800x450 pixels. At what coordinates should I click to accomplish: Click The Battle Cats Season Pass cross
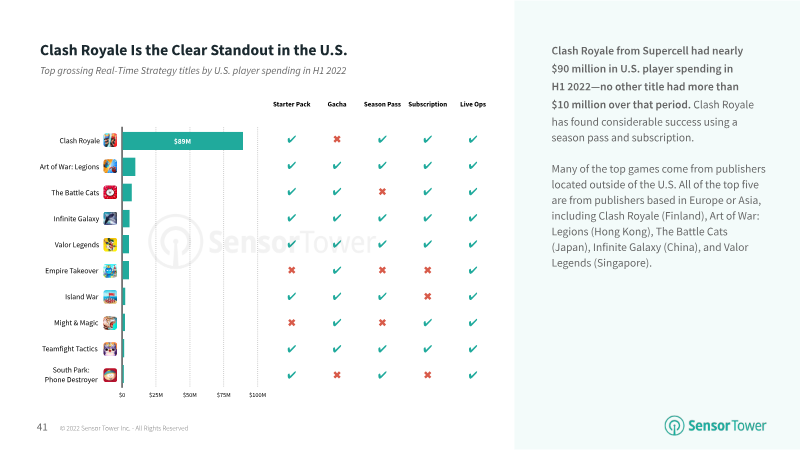pos(382,192)
